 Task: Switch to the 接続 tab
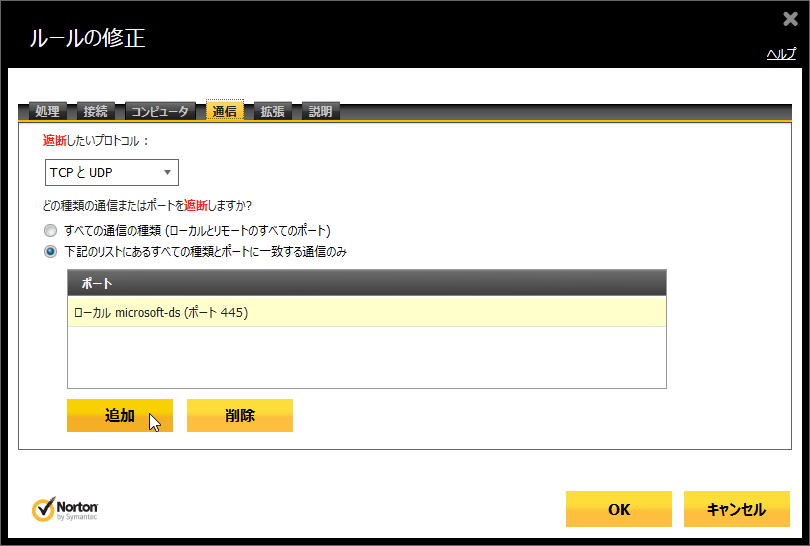[x=97, y=111]
